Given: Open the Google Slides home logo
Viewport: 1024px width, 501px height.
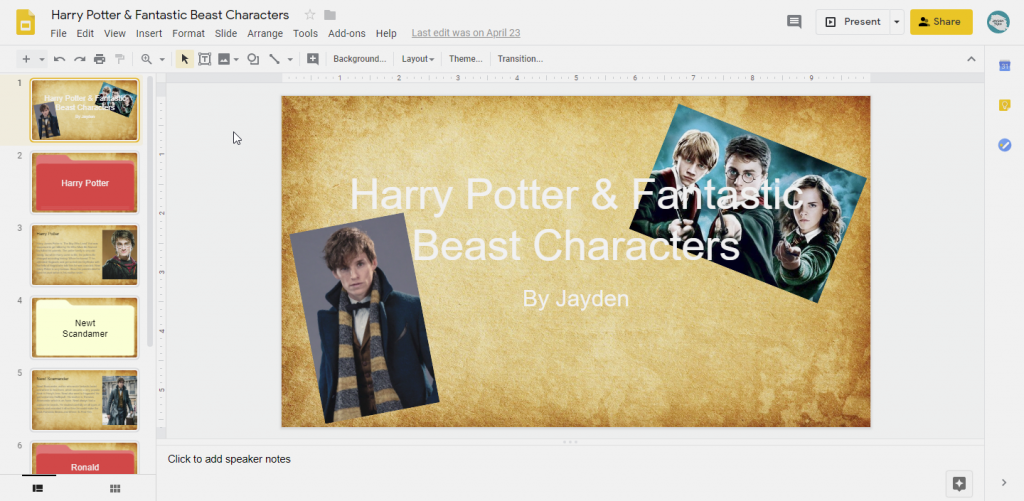Looking at the screenshot, I should tap(25, 22).
